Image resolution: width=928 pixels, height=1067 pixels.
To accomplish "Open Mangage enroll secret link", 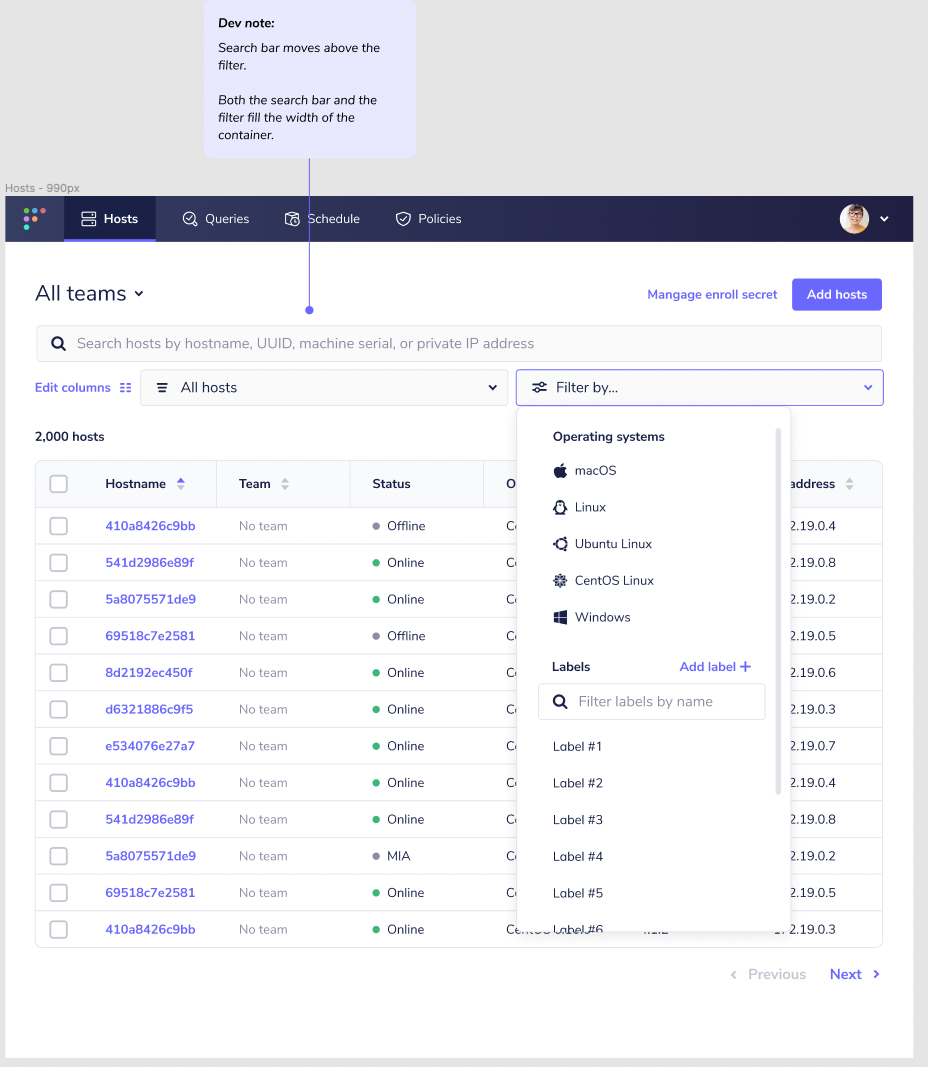I will point(712,294).
